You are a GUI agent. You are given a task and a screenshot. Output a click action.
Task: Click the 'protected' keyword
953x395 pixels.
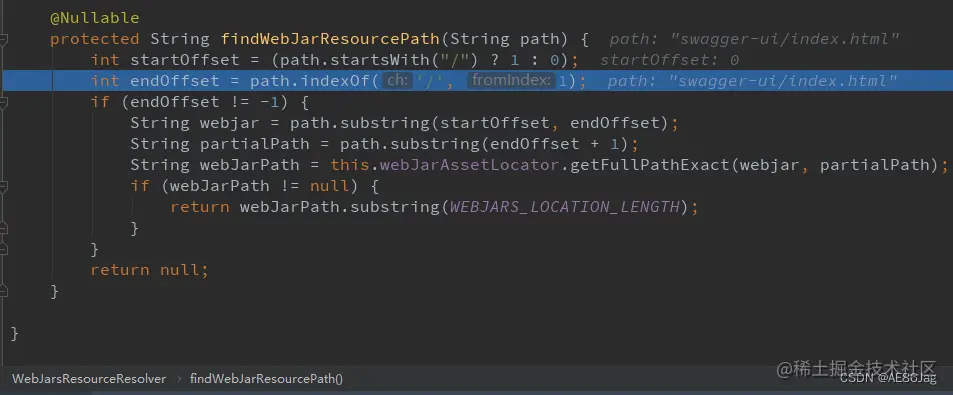point(94,40)
